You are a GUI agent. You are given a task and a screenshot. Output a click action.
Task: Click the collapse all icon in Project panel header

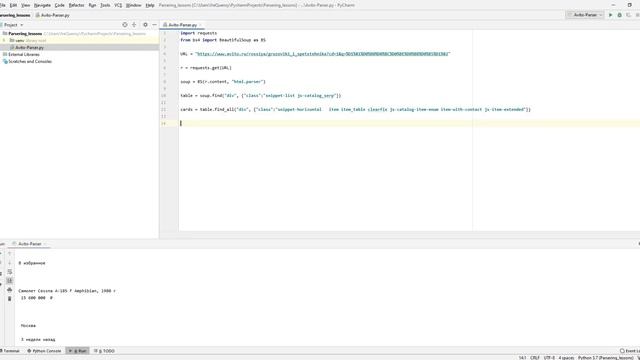click(x=134, y=25)
